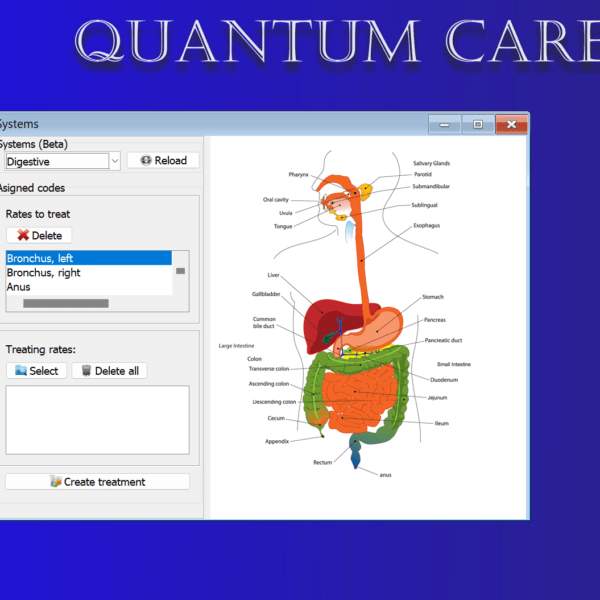The width and height of the screenshot is (600, 600).
Task: Open the Digestive systems dropdown arrow
Action: point(115,161)
